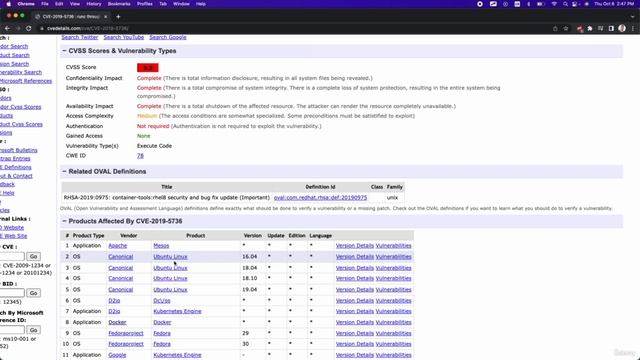
Task: Select the CVE-2019-5736 browser tab
Action: point(70,16)
